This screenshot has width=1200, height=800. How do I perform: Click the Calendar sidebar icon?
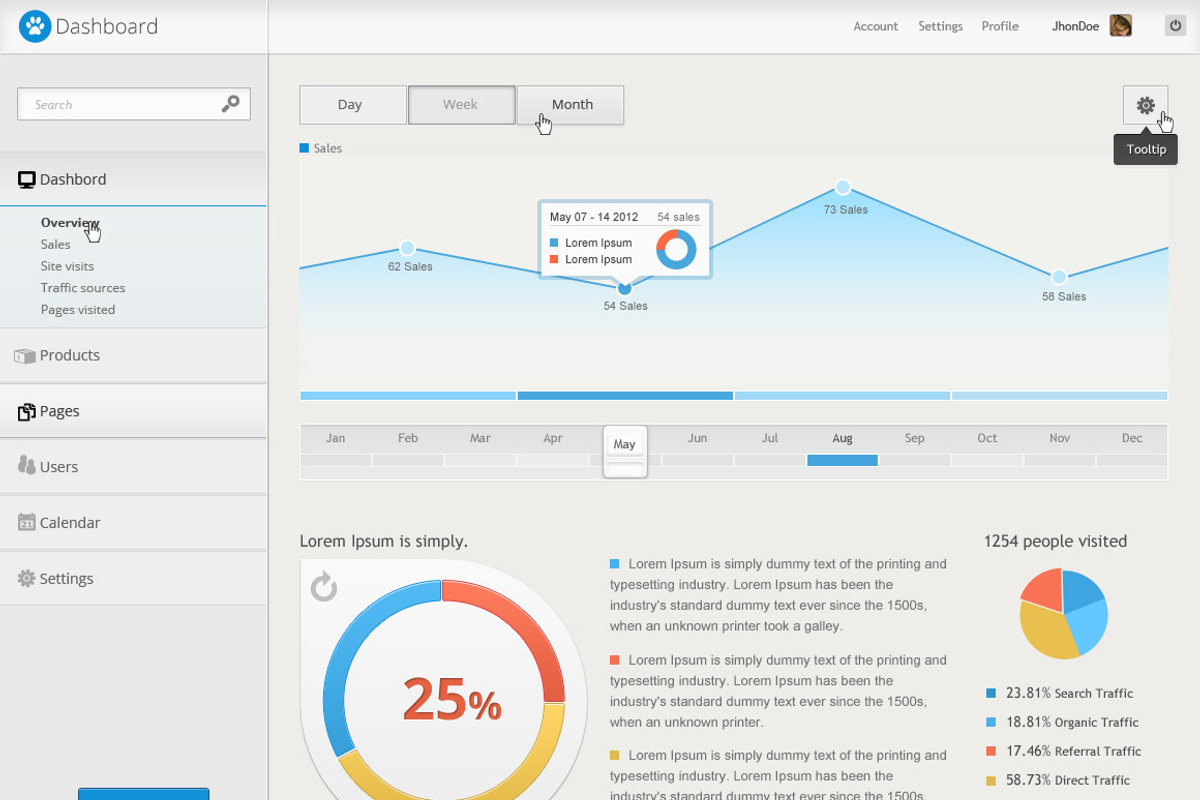(27, 522)
